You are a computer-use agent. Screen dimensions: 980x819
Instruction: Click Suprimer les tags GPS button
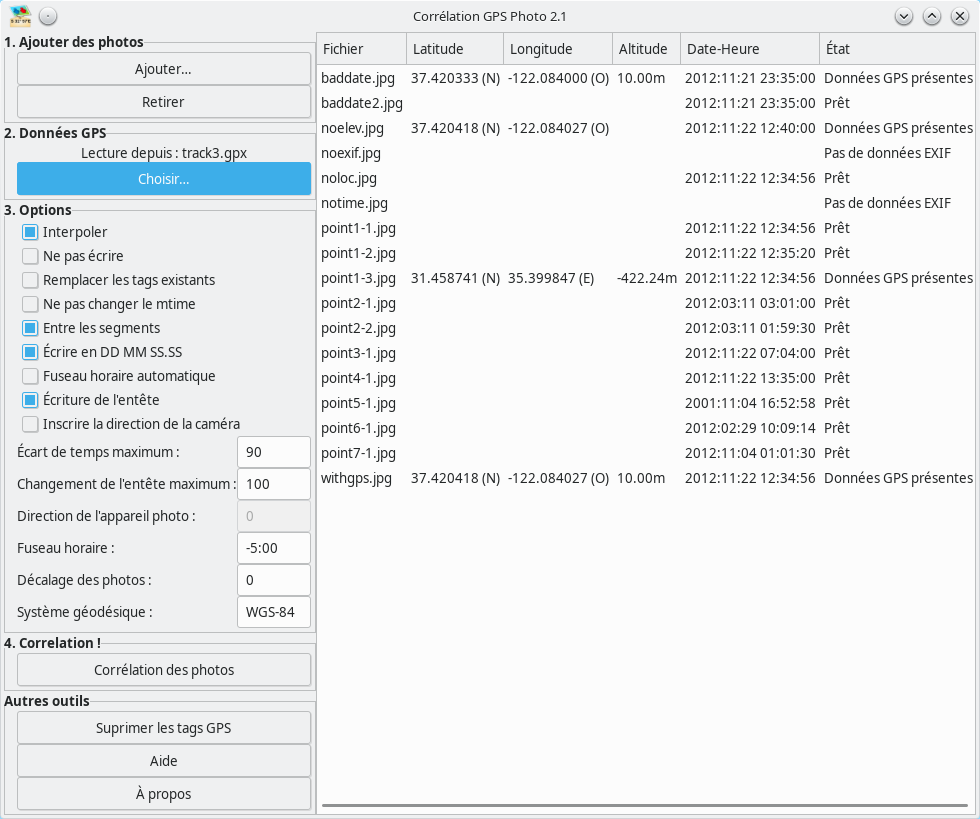click(164, 728)
